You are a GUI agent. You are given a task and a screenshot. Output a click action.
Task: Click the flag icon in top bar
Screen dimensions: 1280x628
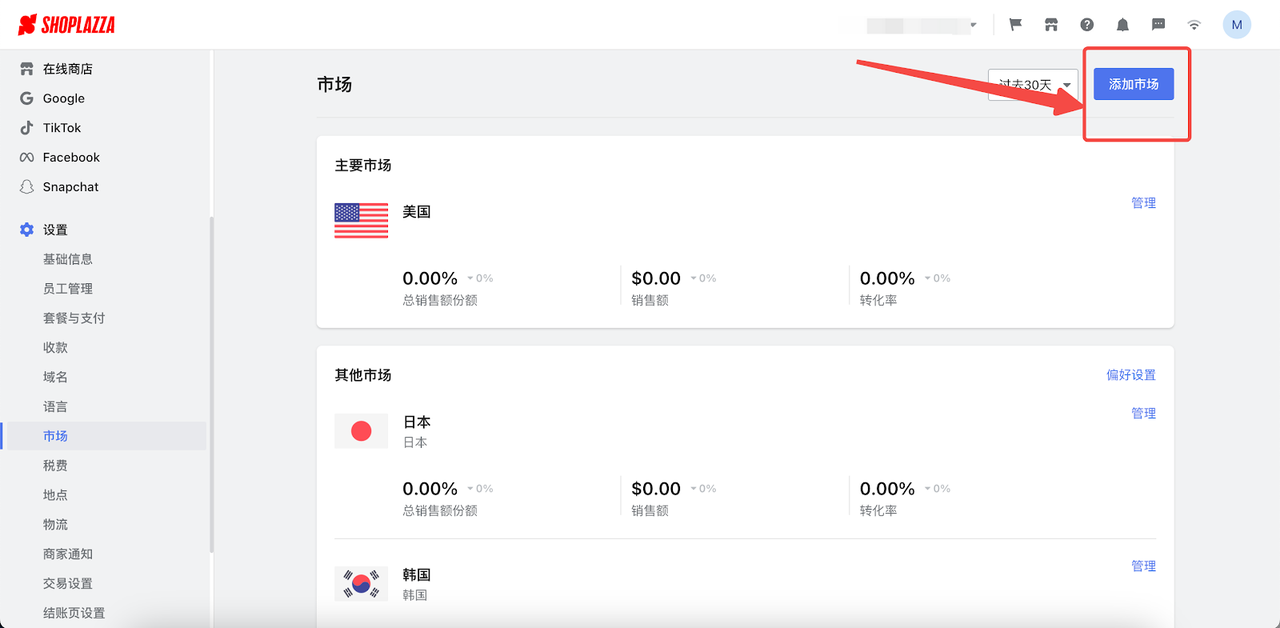click(1015, 24)
